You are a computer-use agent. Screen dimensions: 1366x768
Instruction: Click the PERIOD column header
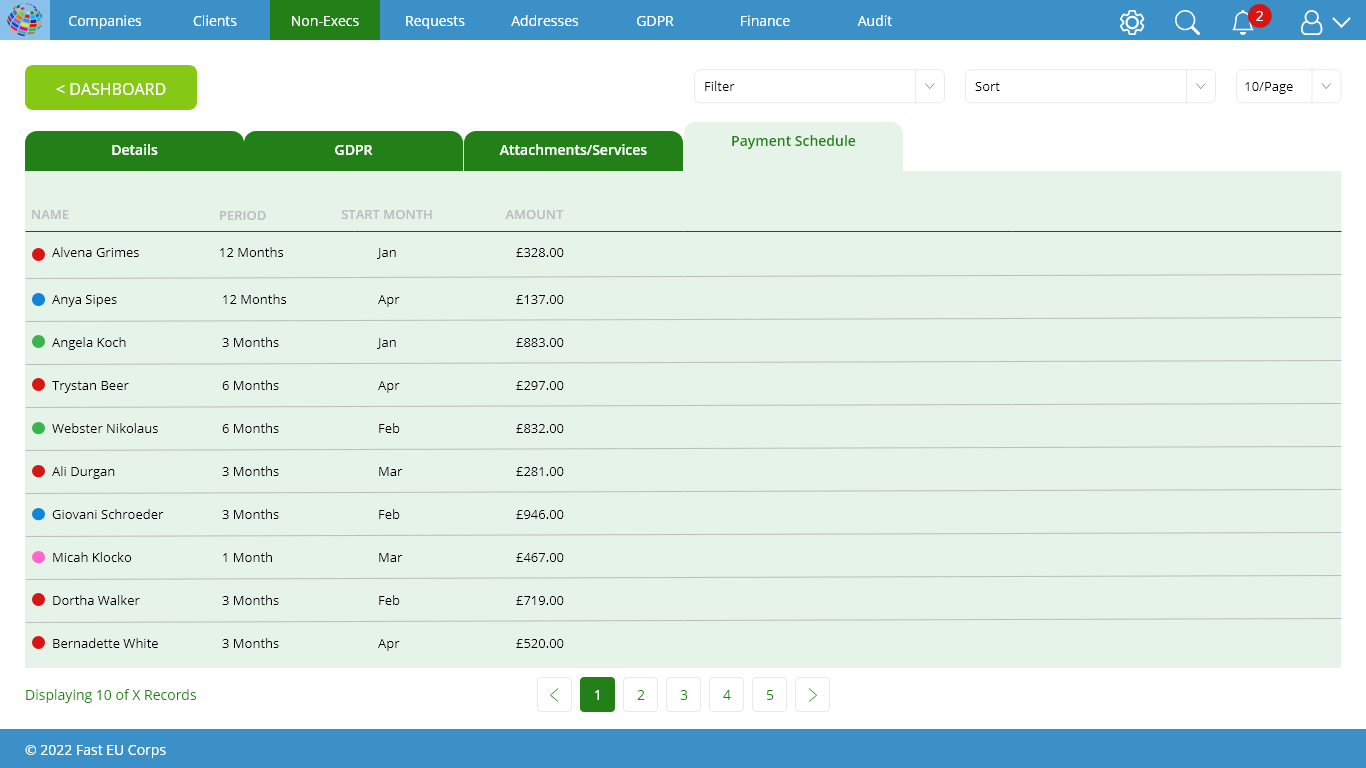pyautogui.click(x=243, y=215)
